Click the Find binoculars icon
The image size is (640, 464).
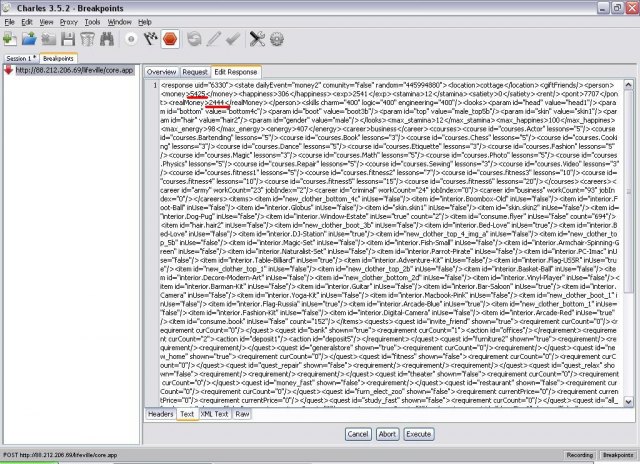pos(107,39)
